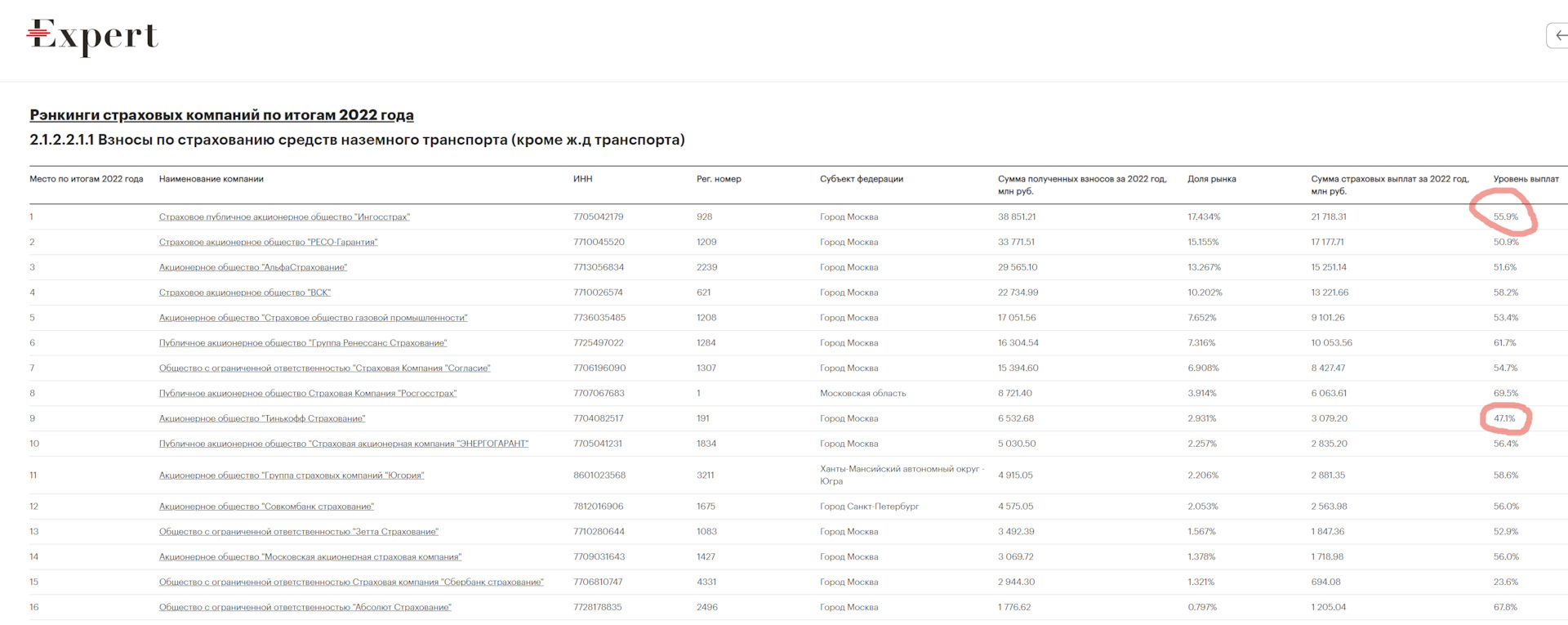Viewport: 1568px width, 625px height.
Task: Open the Югория company link
Action: (x=292, y=475)
